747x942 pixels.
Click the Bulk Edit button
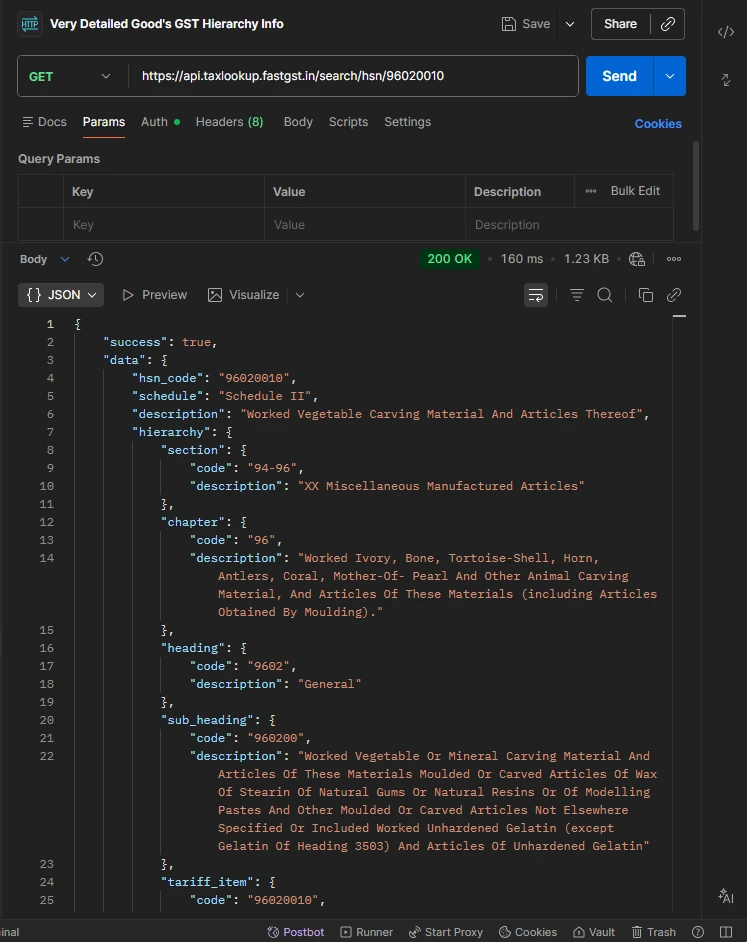pos(635,191)
